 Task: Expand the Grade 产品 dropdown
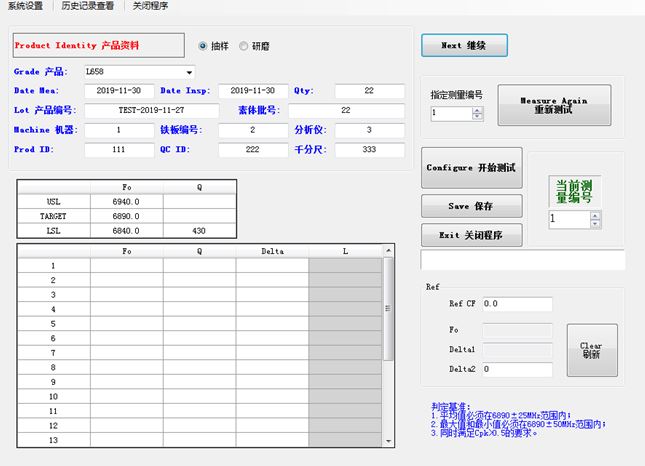point(189,72)
